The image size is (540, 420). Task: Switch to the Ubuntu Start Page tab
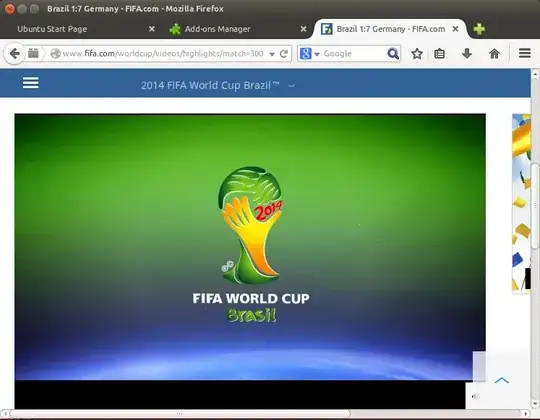[52, 29]
